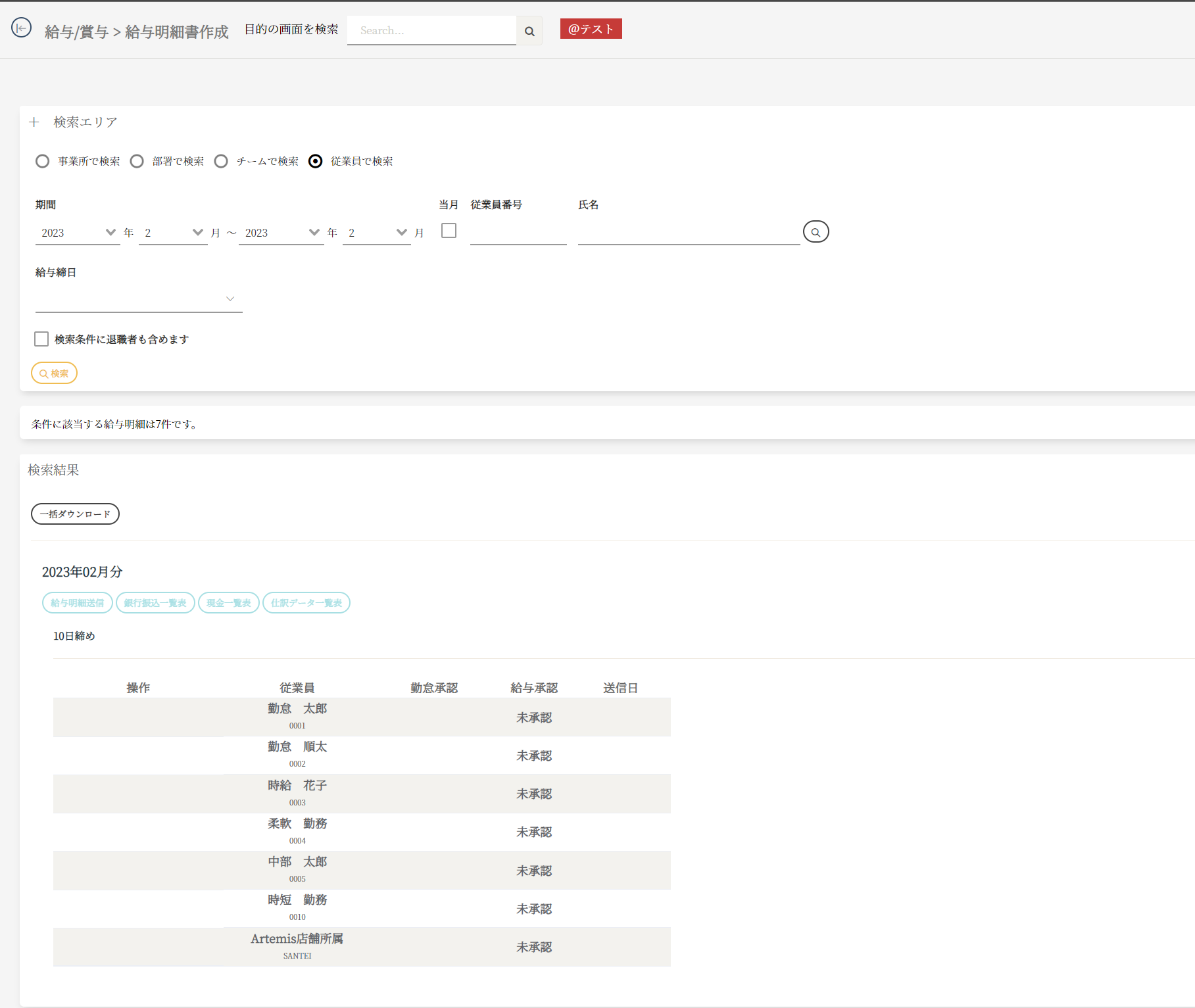Select the 従業員で検索 radio button
This screenshot has width=1195, height=1008.
coord(316,162)
